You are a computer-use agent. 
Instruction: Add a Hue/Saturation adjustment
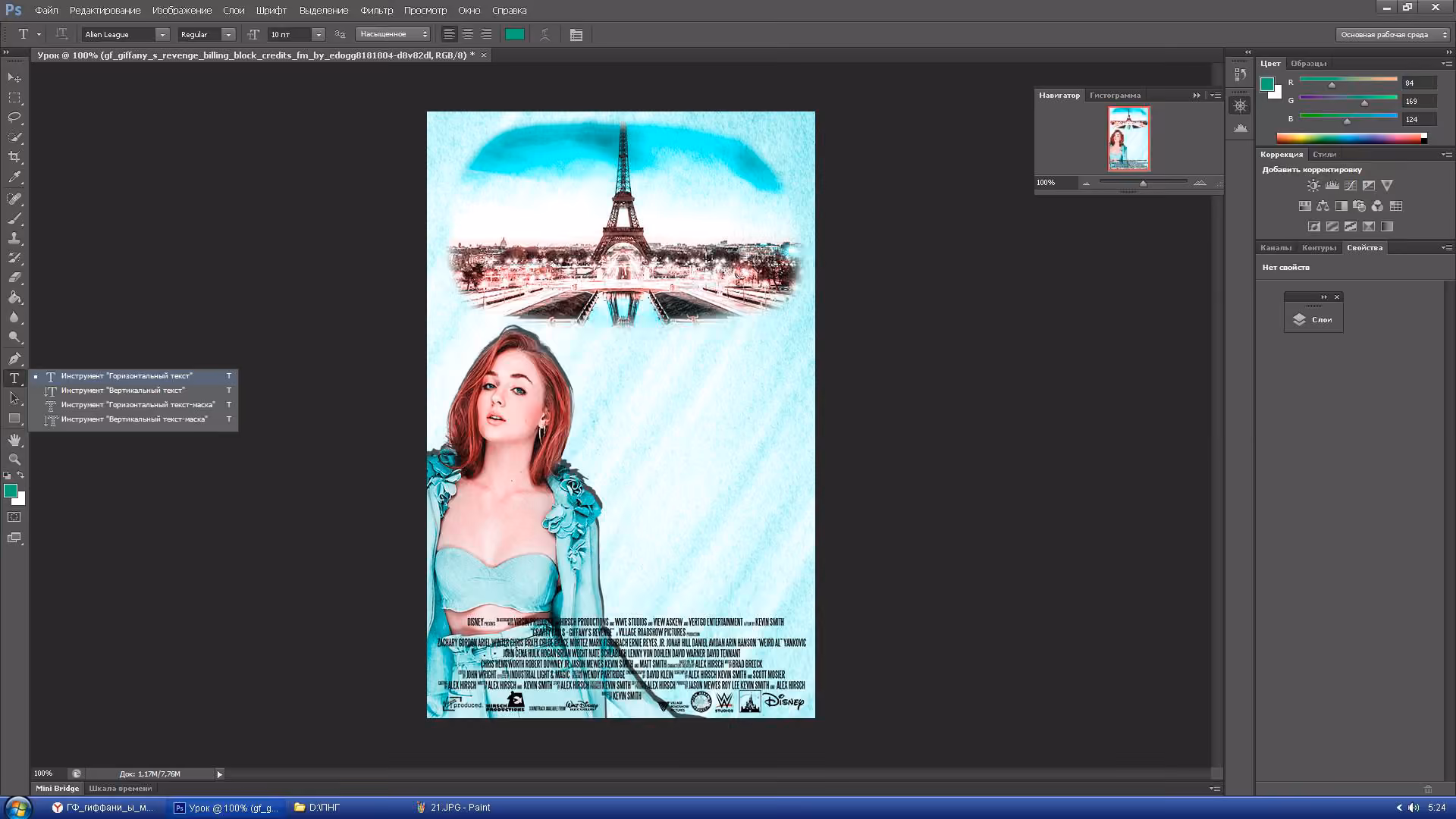pos(1304,206)
